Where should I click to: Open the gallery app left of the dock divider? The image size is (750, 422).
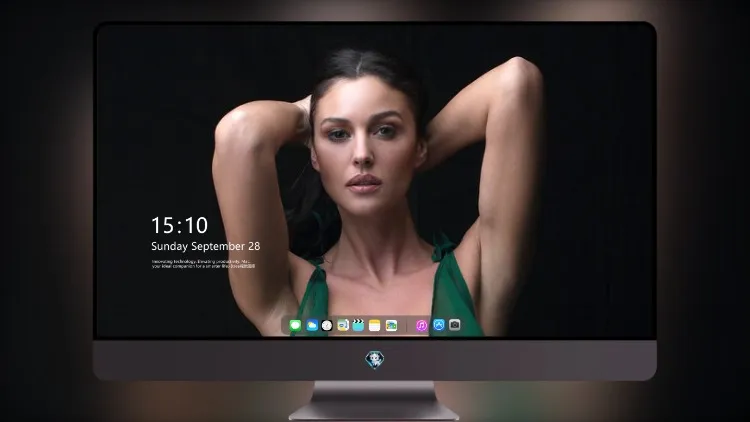point(391,325)
